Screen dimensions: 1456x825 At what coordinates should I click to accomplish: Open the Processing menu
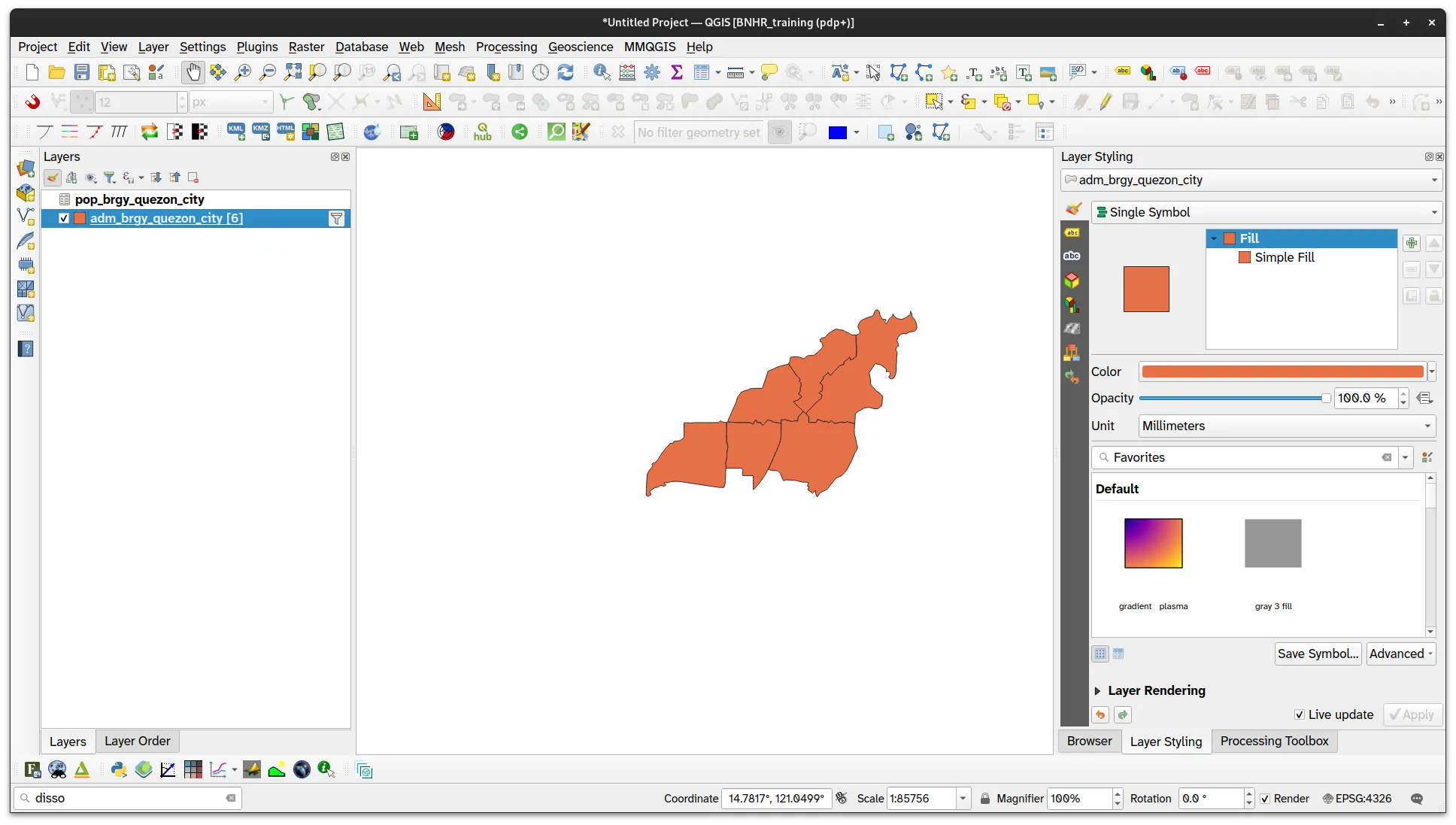pyautogui.click(x=506, y=47)
